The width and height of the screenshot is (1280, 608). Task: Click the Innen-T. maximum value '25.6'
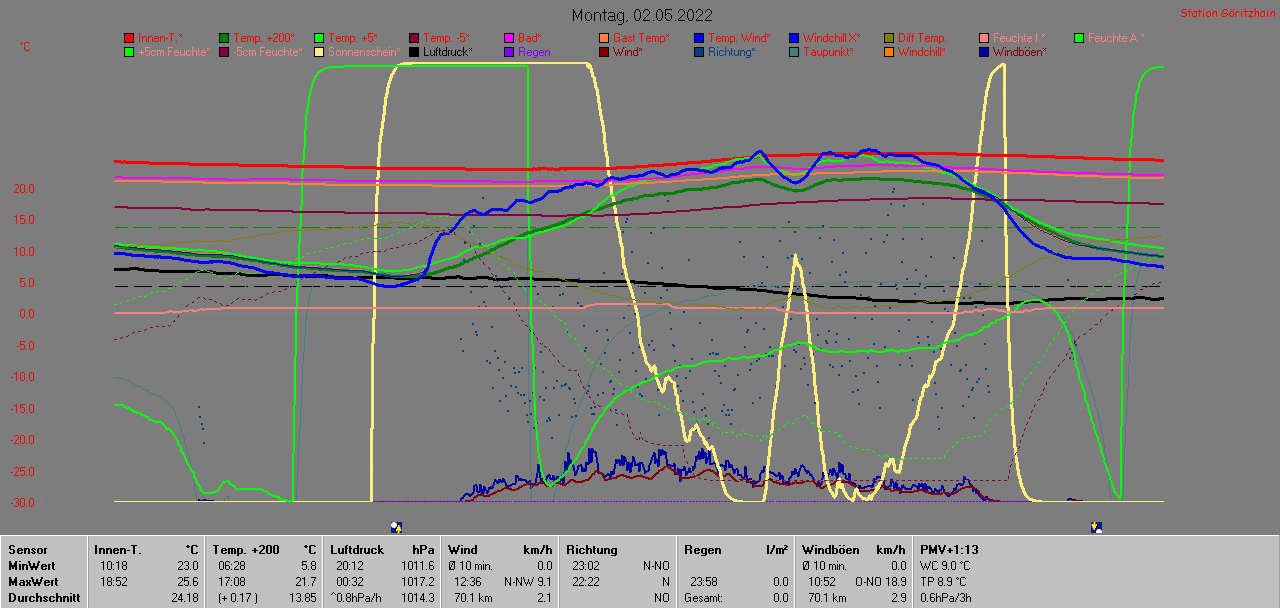click(187, 582)
